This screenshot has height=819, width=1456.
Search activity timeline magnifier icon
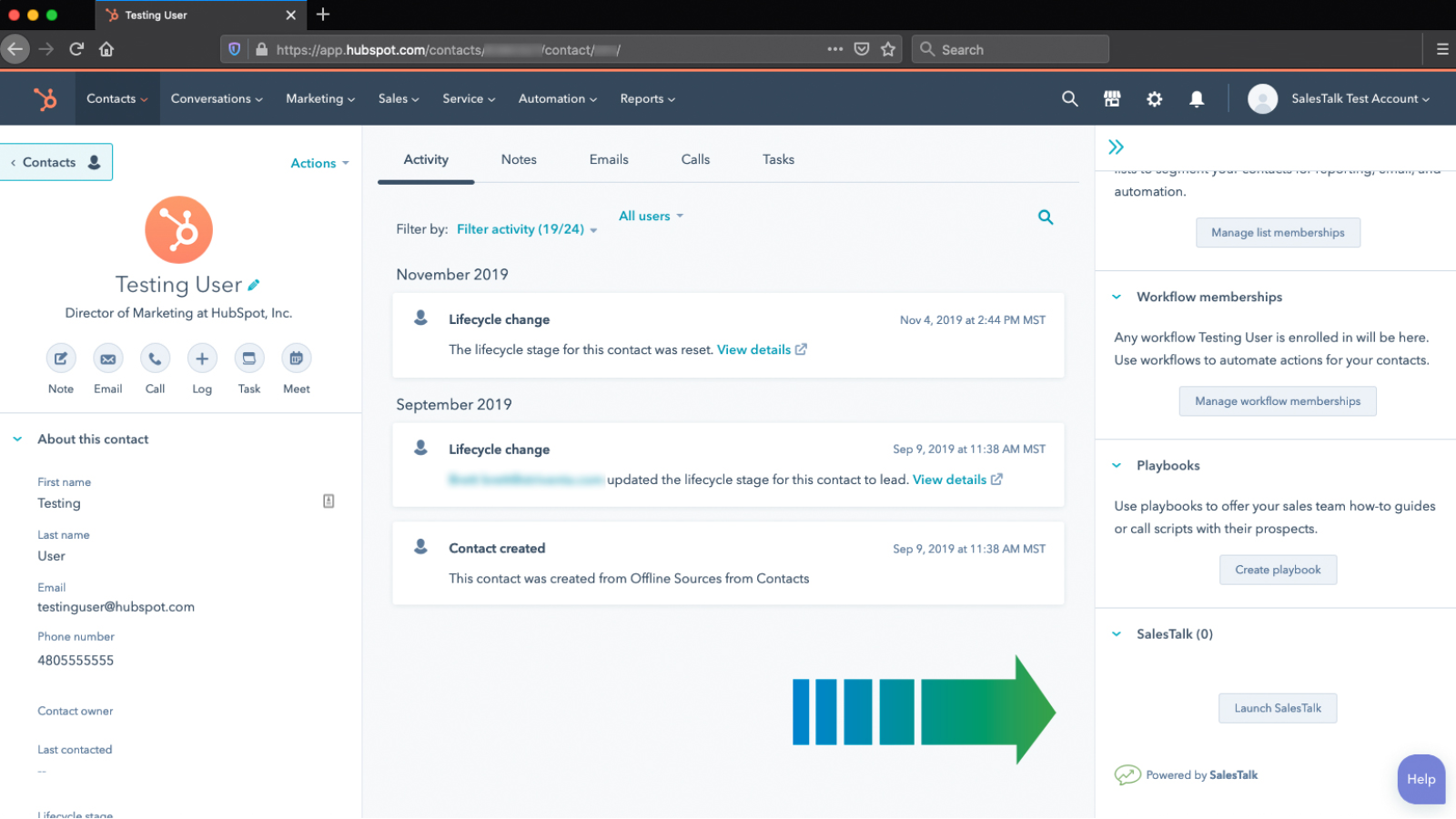[1046, 217]
